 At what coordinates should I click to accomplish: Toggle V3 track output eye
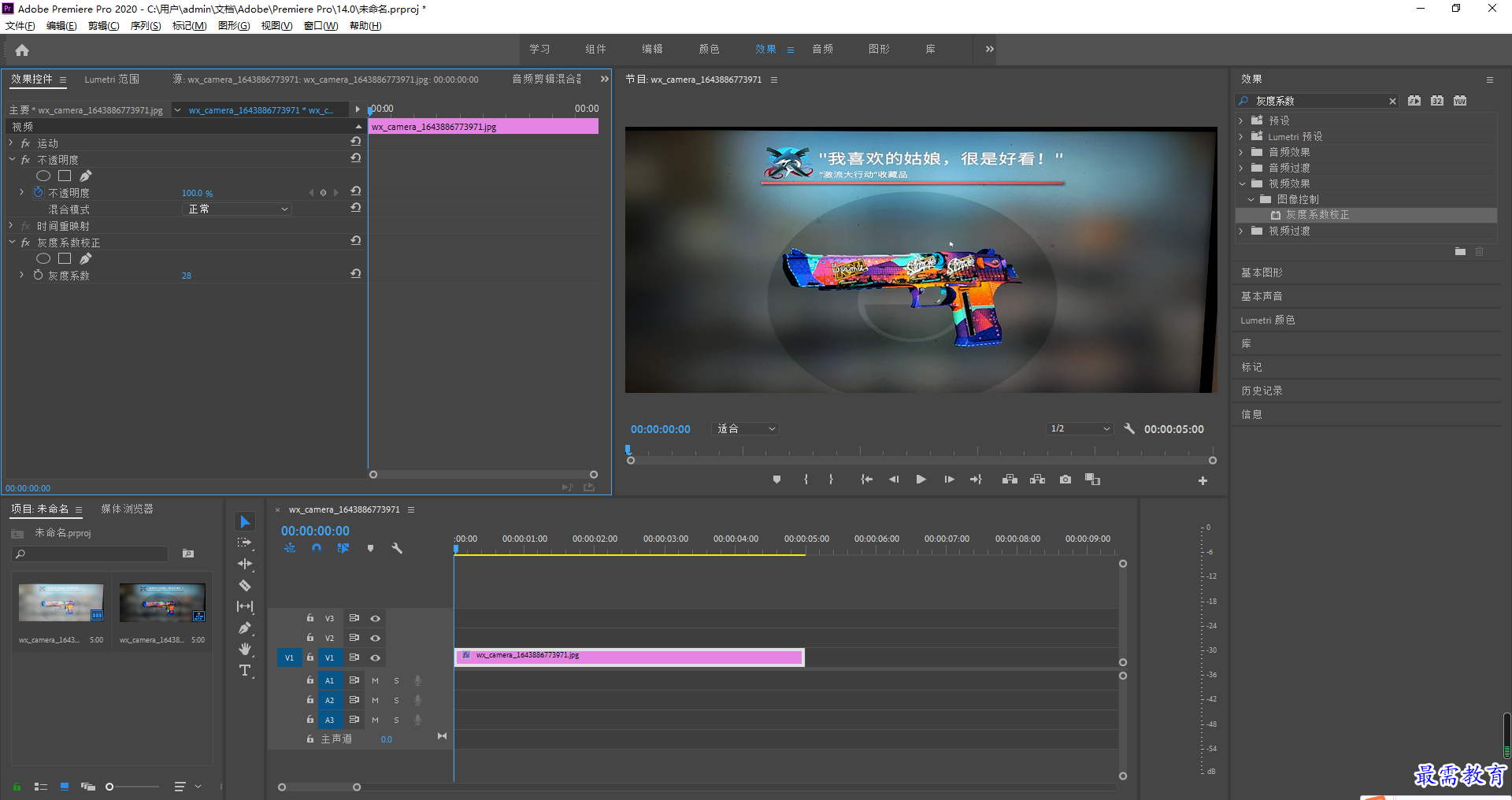(376, 618)
